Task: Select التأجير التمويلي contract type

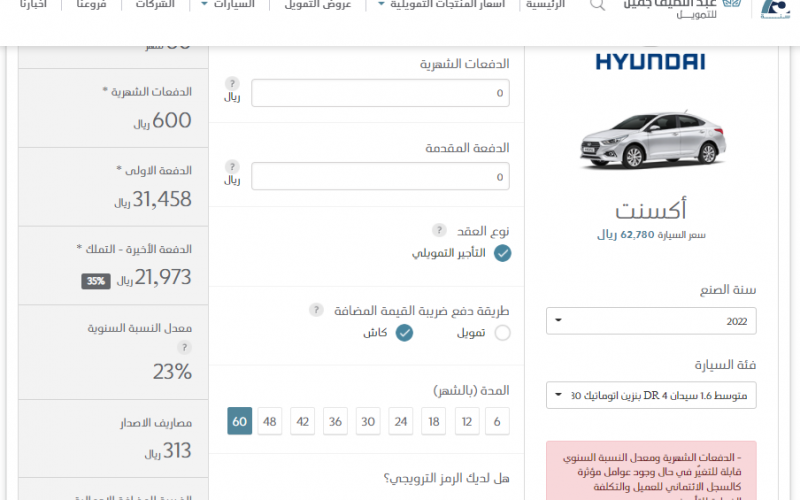Action: (x=503, y=253)
